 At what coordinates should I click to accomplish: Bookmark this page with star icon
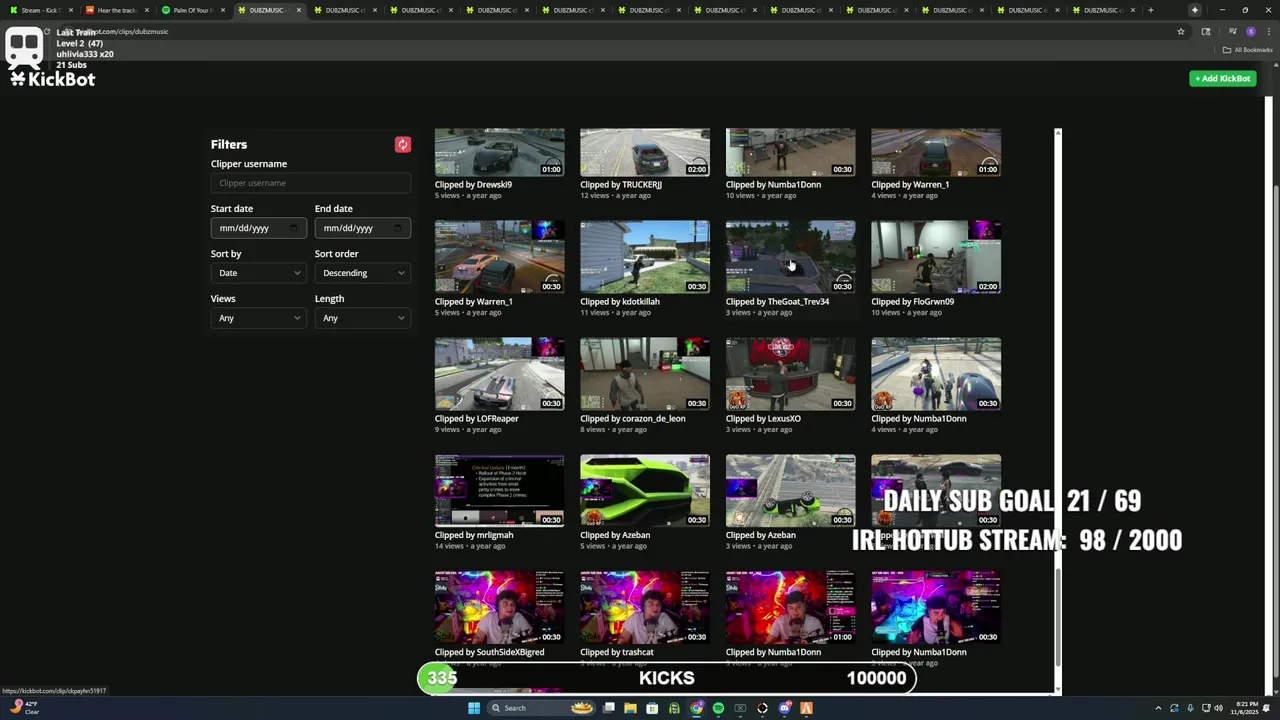point(1181,31)
